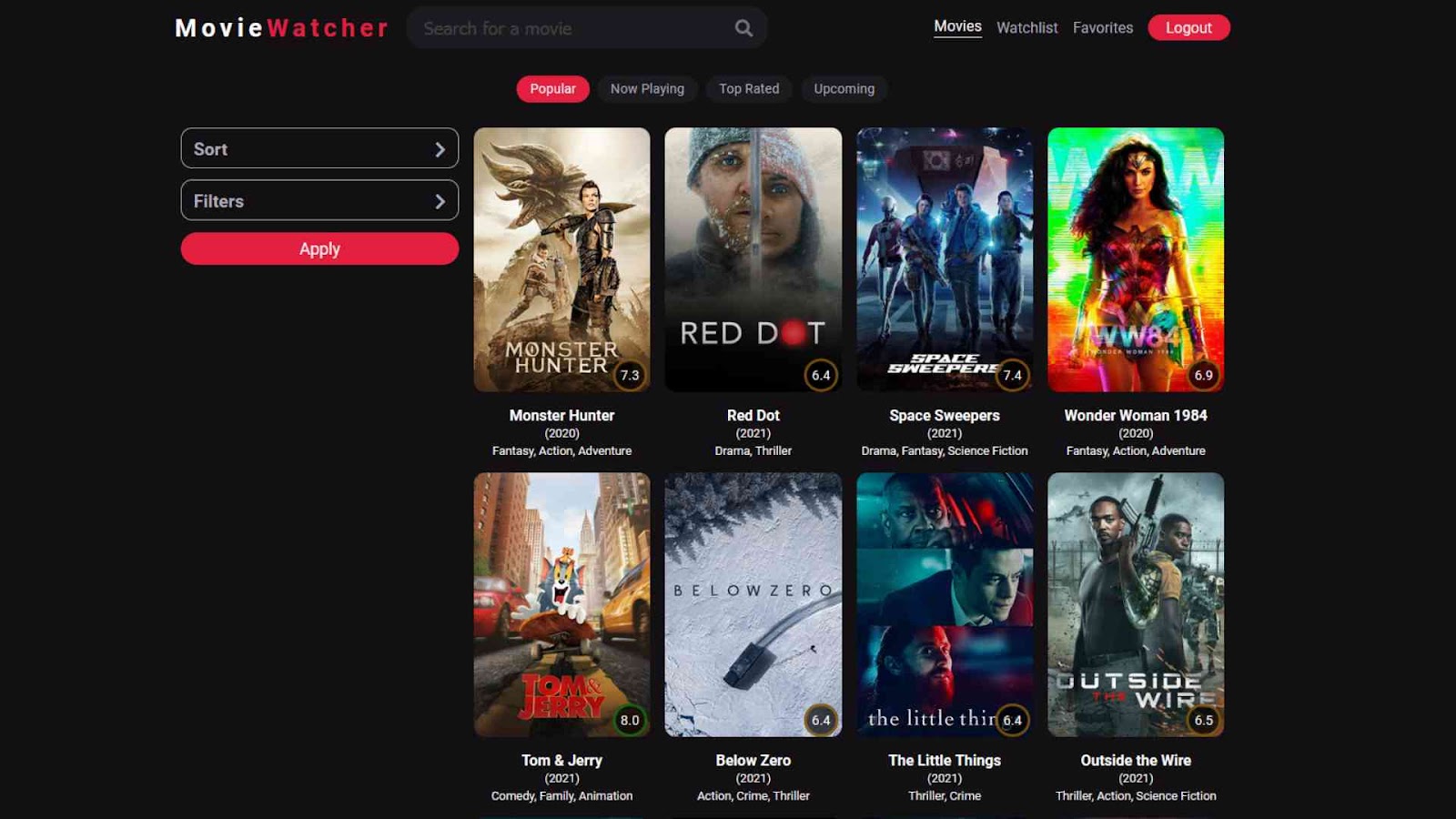Click Wonder Woman 1984's 6.9 rating badge

[1203, 375]
